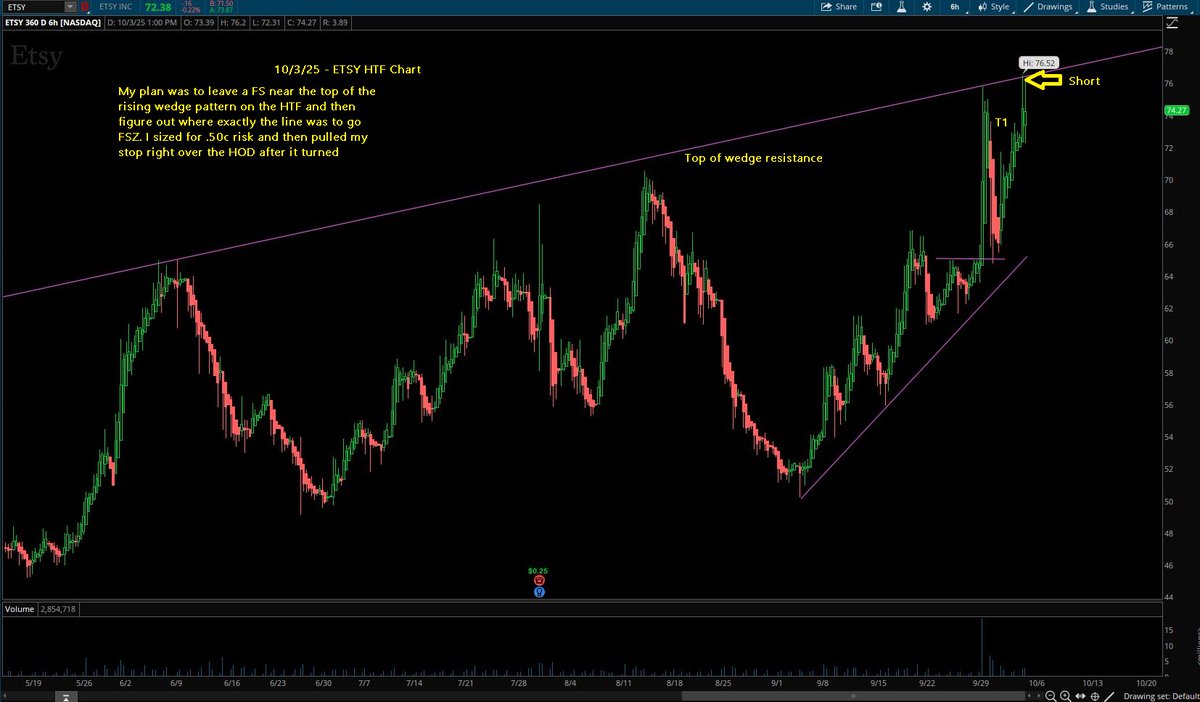Click the 'Top of wedge resistance' annotation
The image size is (1200, 702).
coord(753,158)
